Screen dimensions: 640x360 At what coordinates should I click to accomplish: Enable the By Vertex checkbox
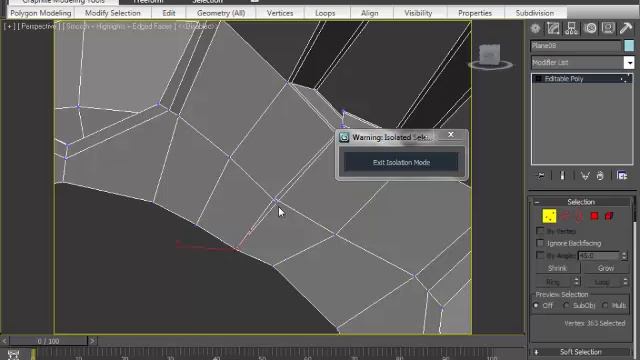540,231
